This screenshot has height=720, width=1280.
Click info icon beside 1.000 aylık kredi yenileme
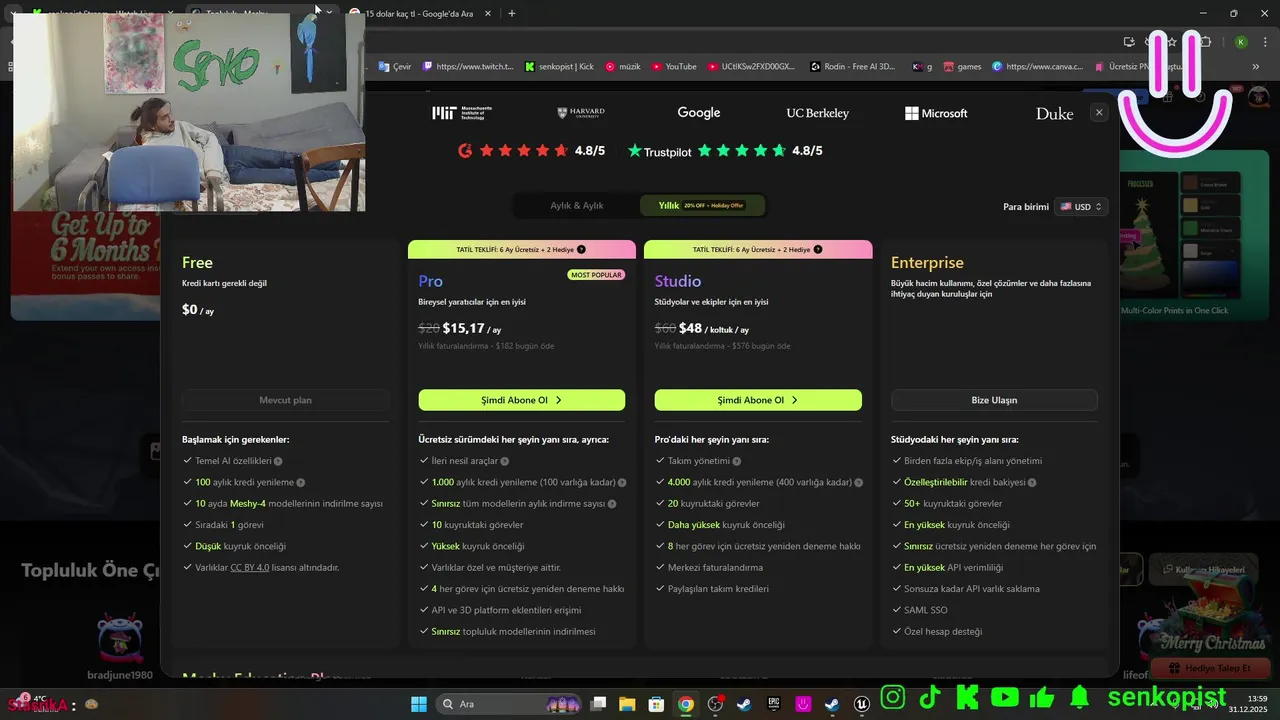(622, 483)
